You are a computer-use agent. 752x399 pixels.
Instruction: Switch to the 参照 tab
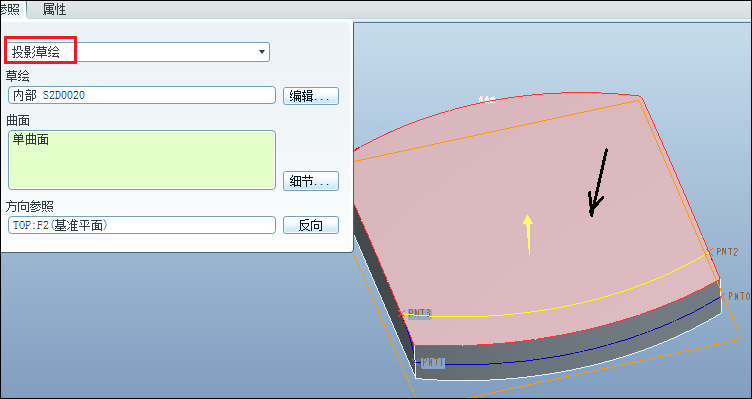pos(12,10)
